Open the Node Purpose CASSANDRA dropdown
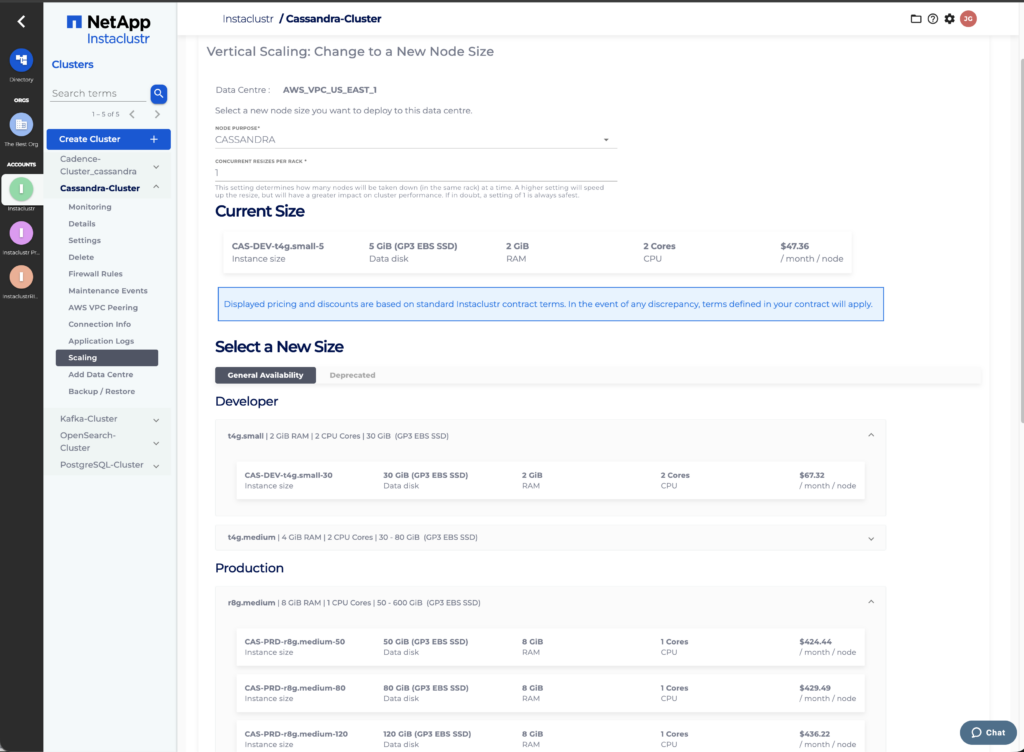 (x=415, y=140)
